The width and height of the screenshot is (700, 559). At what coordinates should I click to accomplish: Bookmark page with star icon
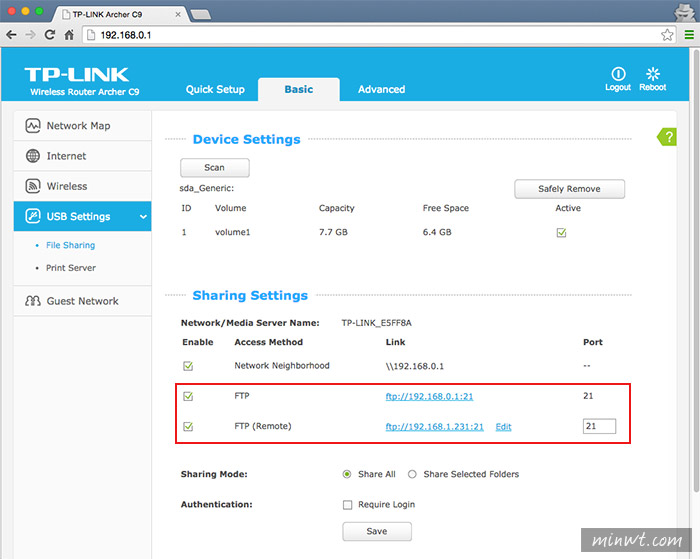coord(667,34)
